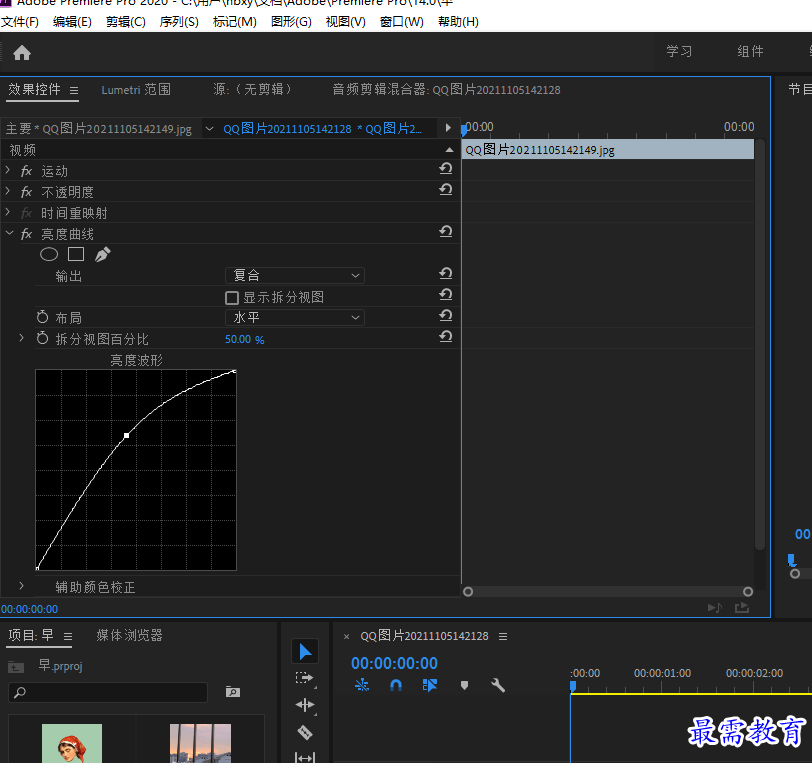Open the 布局 水平 dropdown
The height and width of the screenshot is (763, 812).
point(295,318)
